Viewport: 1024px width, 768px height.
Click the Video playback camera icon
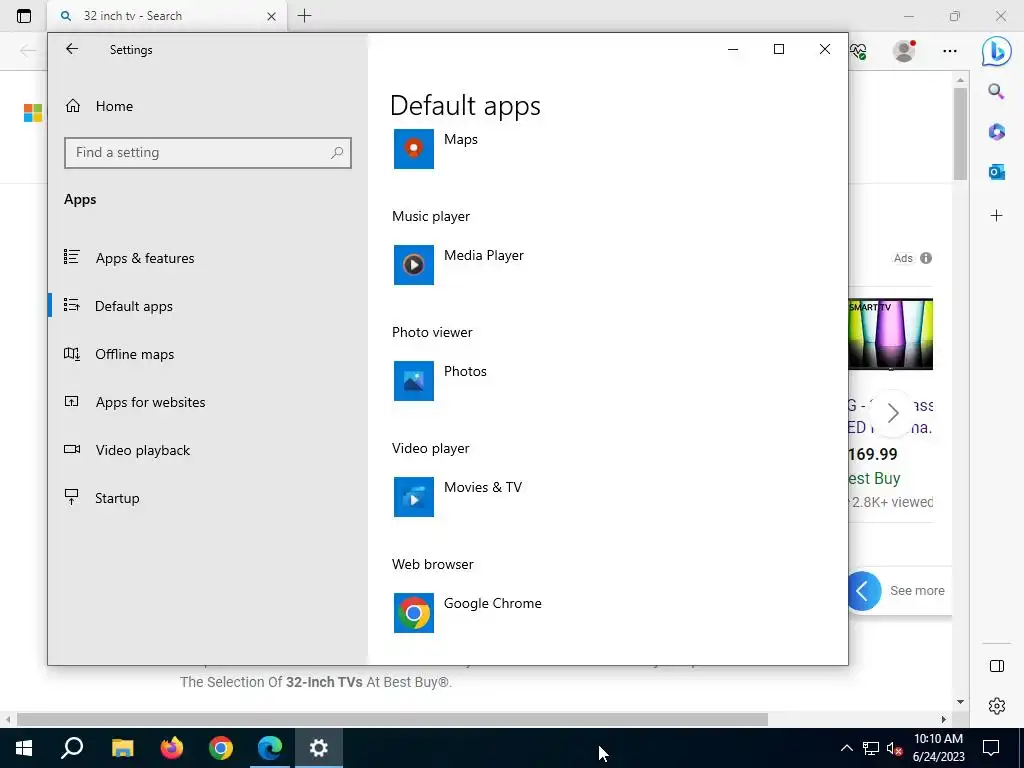click(x=72, y=449)
